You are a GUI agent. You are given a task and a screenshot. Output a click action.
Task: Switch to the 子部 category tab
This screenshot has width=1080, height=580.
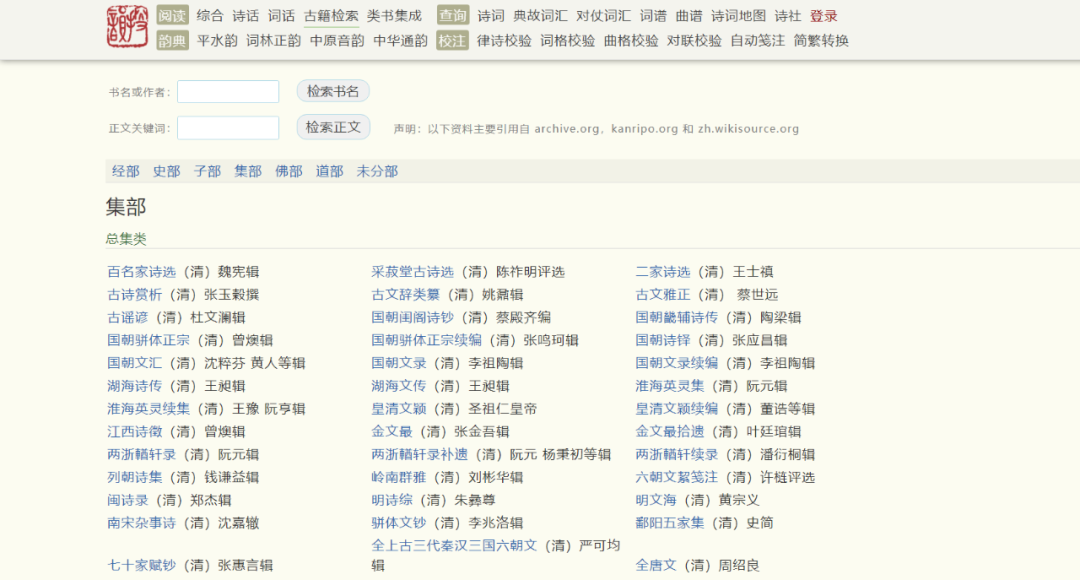pyautogui.click(x=207, y=172)
